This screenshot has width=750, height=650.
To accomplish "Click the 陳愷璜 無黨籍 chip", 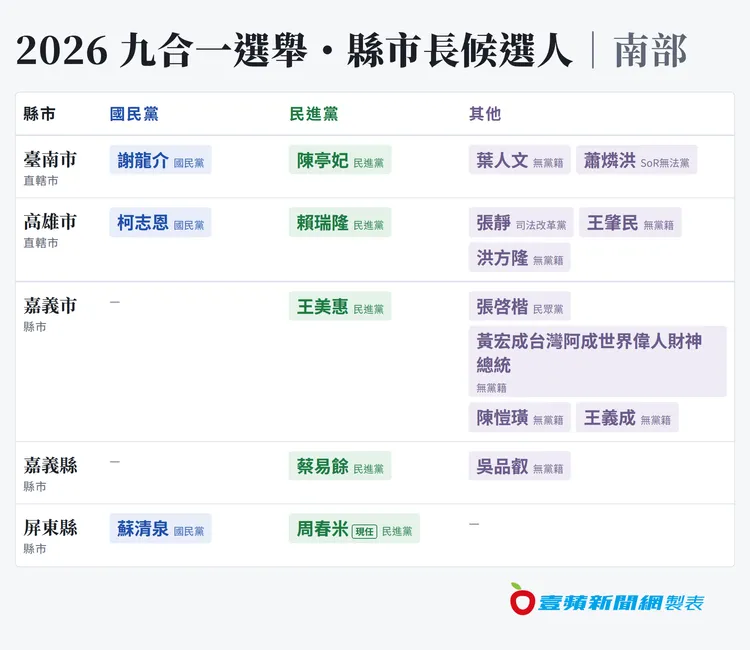I will 519,418.
